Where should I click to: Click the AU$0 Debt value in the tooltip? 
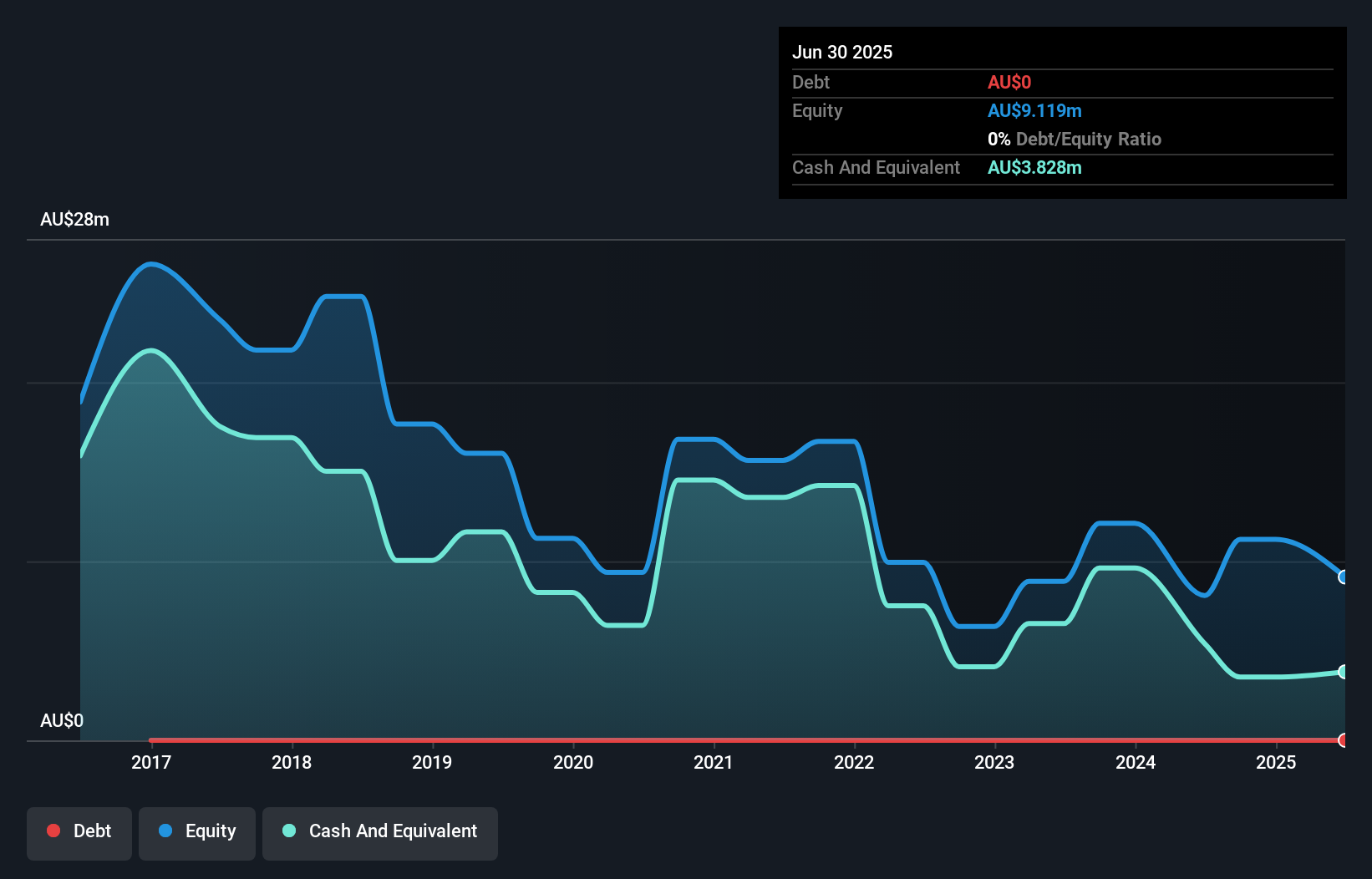1009,82
